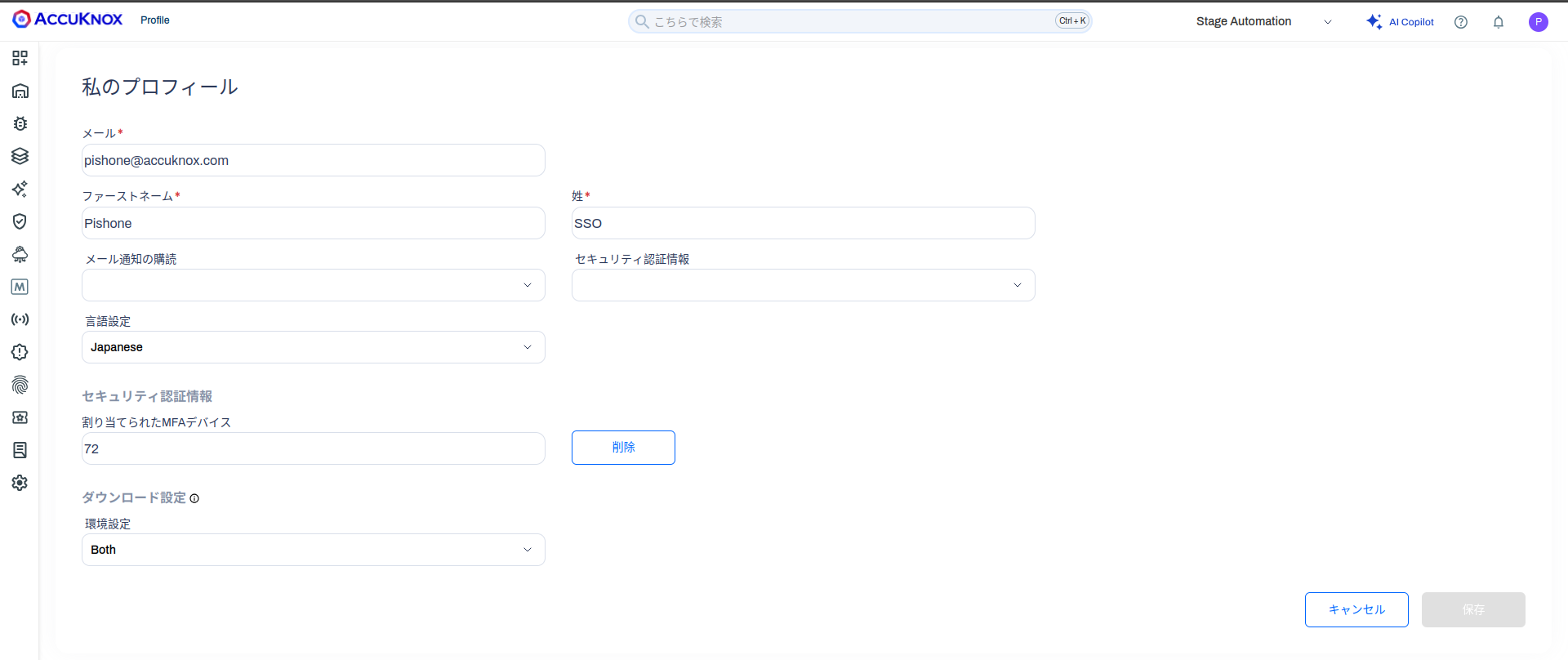Open the Japanese language dropdown
Viewport: 1568px width, 660px height.
[314, 347]
